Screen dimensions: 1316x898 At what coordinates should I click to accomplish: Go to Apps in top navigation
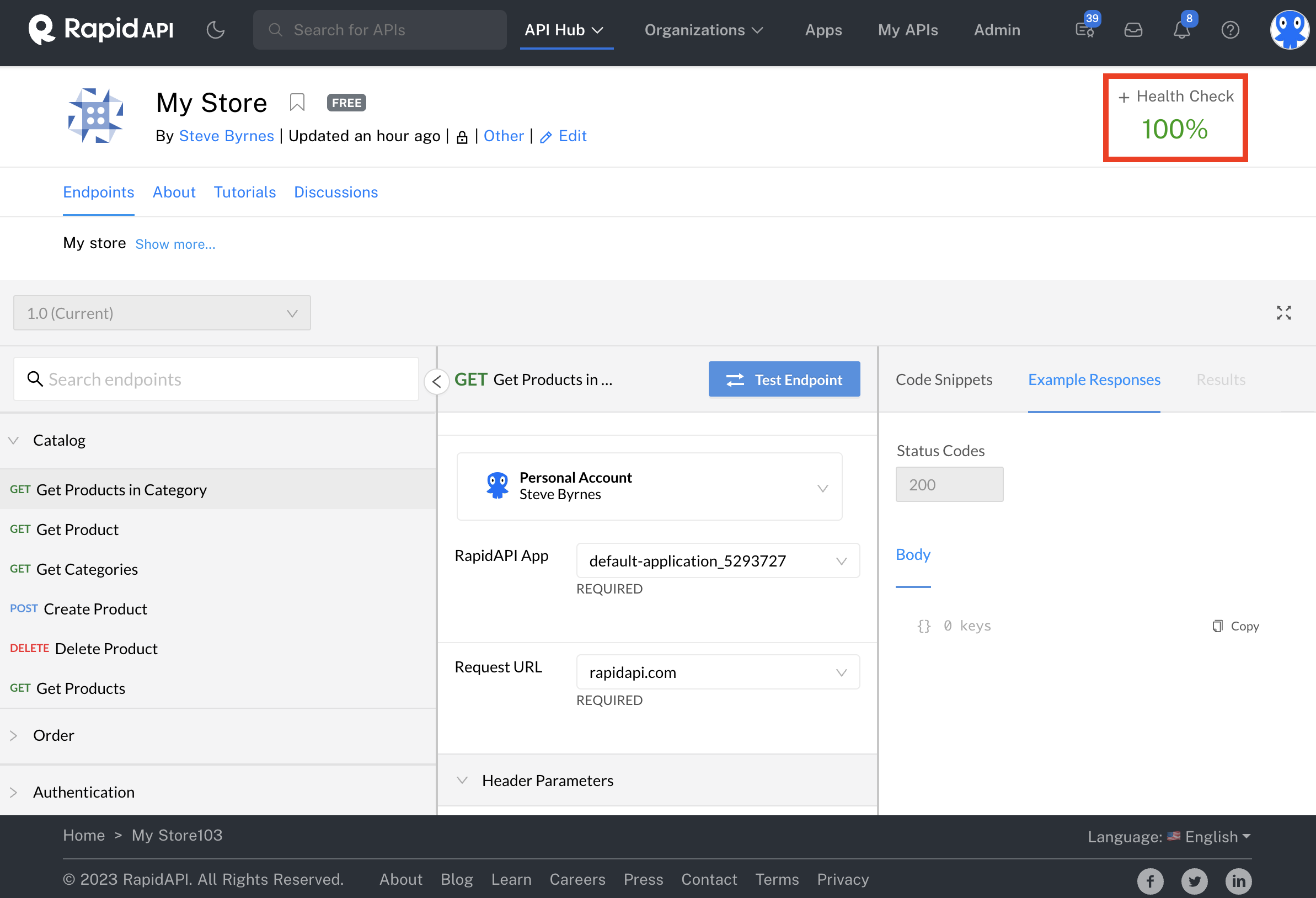click(x=823, y=29)
